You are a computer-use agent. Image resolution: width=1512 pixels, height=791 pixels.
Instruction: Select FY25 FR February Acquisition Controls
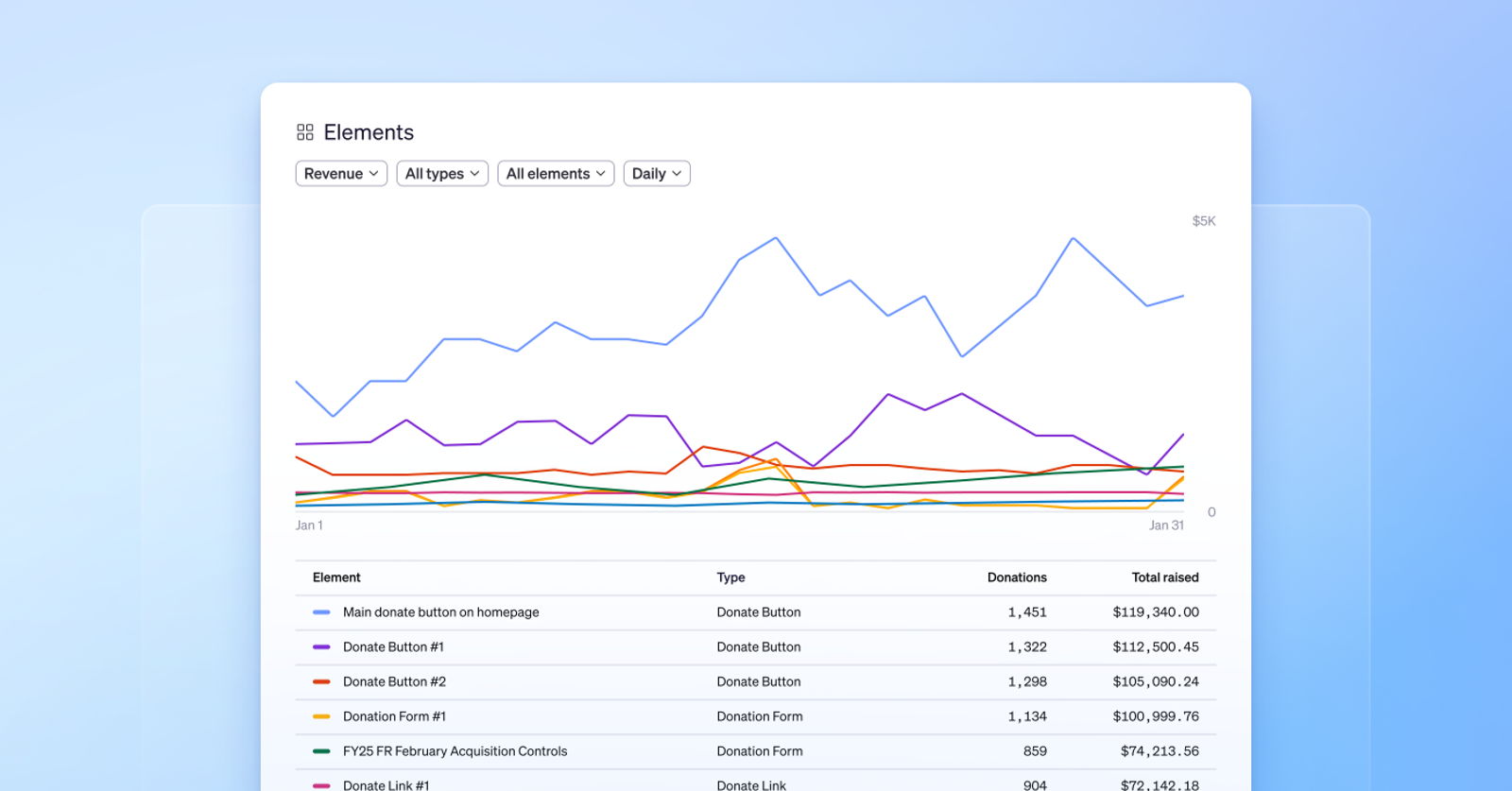455,751
